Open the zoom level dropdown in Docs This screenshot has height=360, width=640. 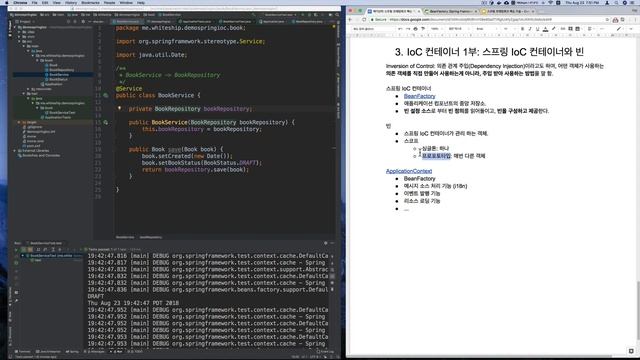point(437,29)
